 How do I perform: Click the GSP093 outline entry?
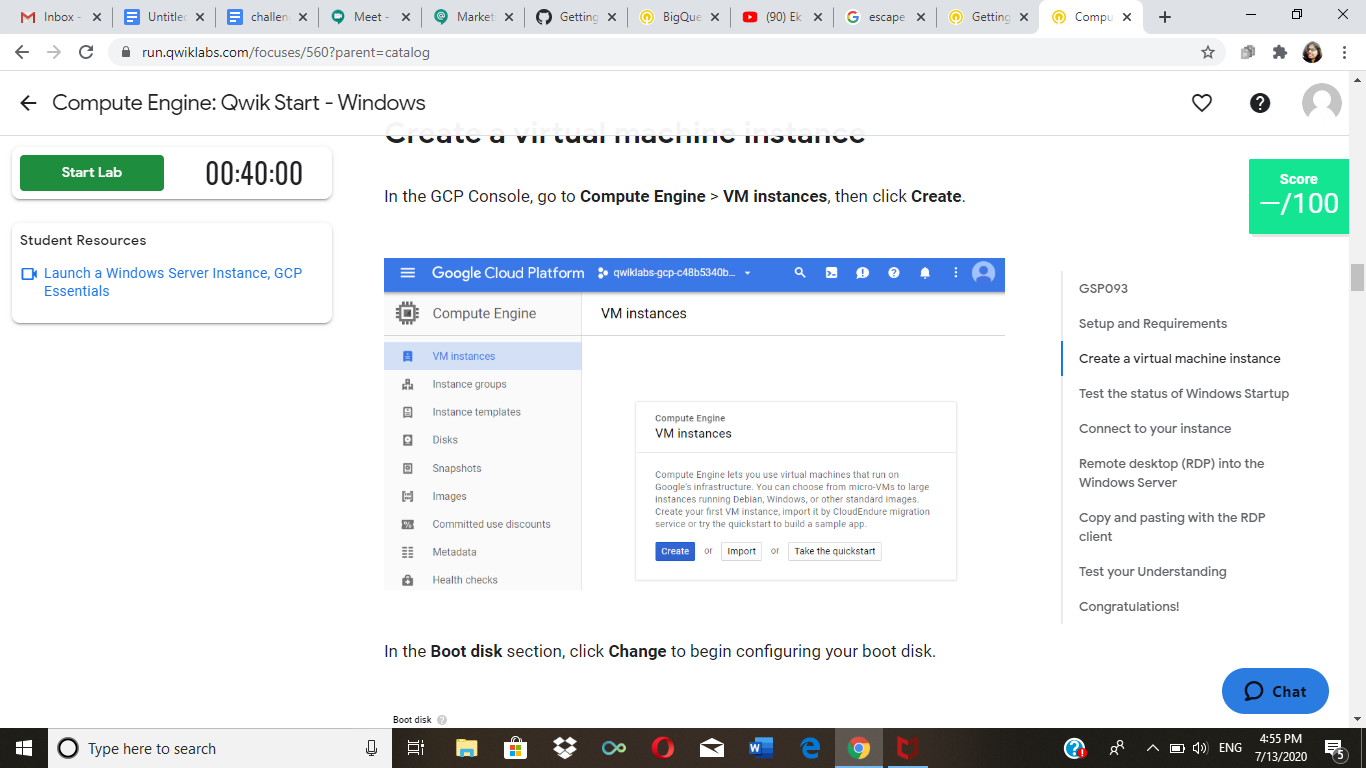tap(1103, 289)
